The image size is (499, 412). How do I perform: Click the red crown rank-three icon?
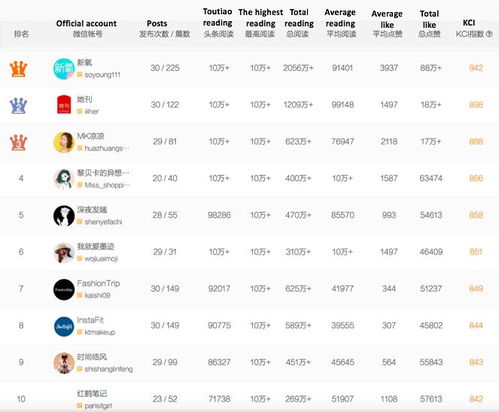click(x=18, y=143)
